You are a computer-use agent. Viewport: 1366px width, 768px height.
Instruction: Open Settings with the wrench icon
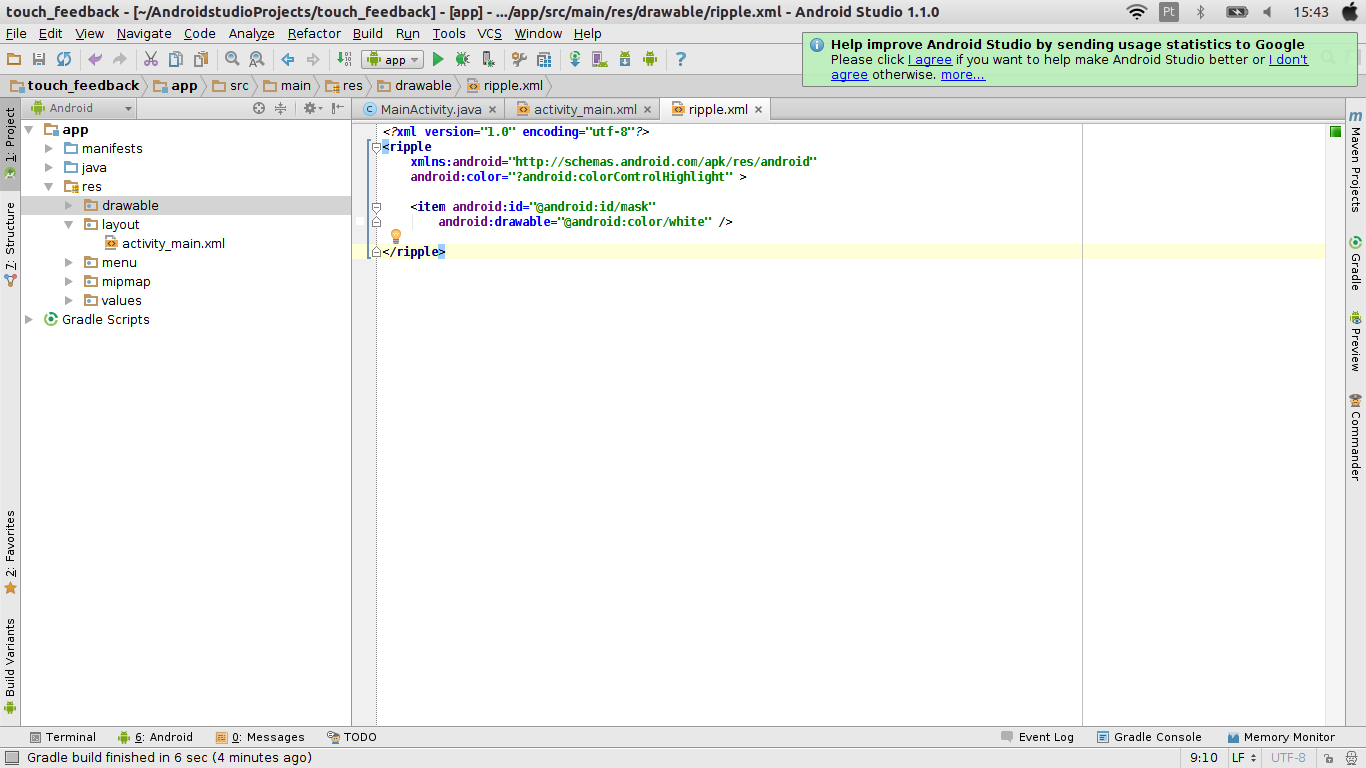pyautogui.click(x=519, y=60)
